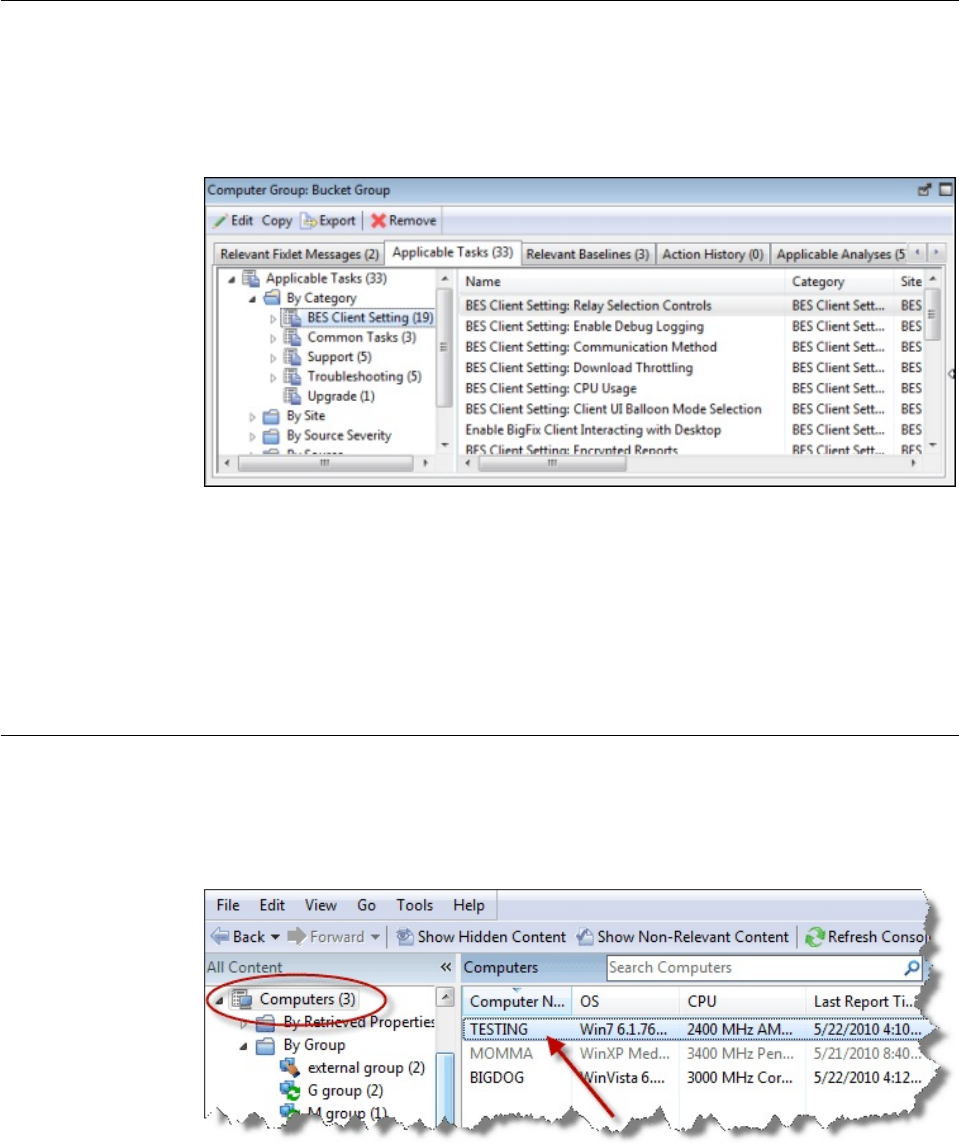Open the Action History (0) tab
Viewport: 959px width, 1144px height.
712,254
